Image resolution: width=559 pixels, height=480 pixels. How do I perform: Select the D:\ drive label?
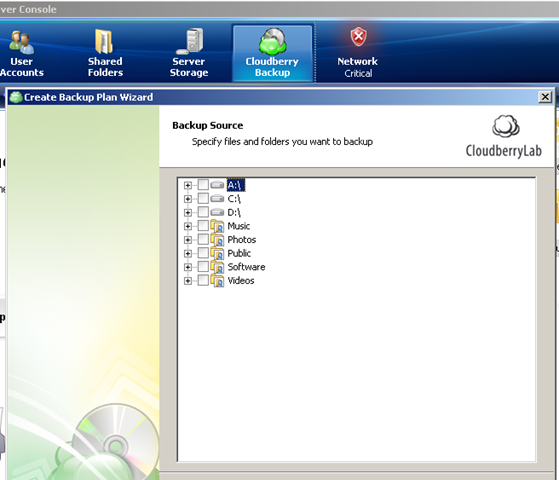[x=234, y=213]
